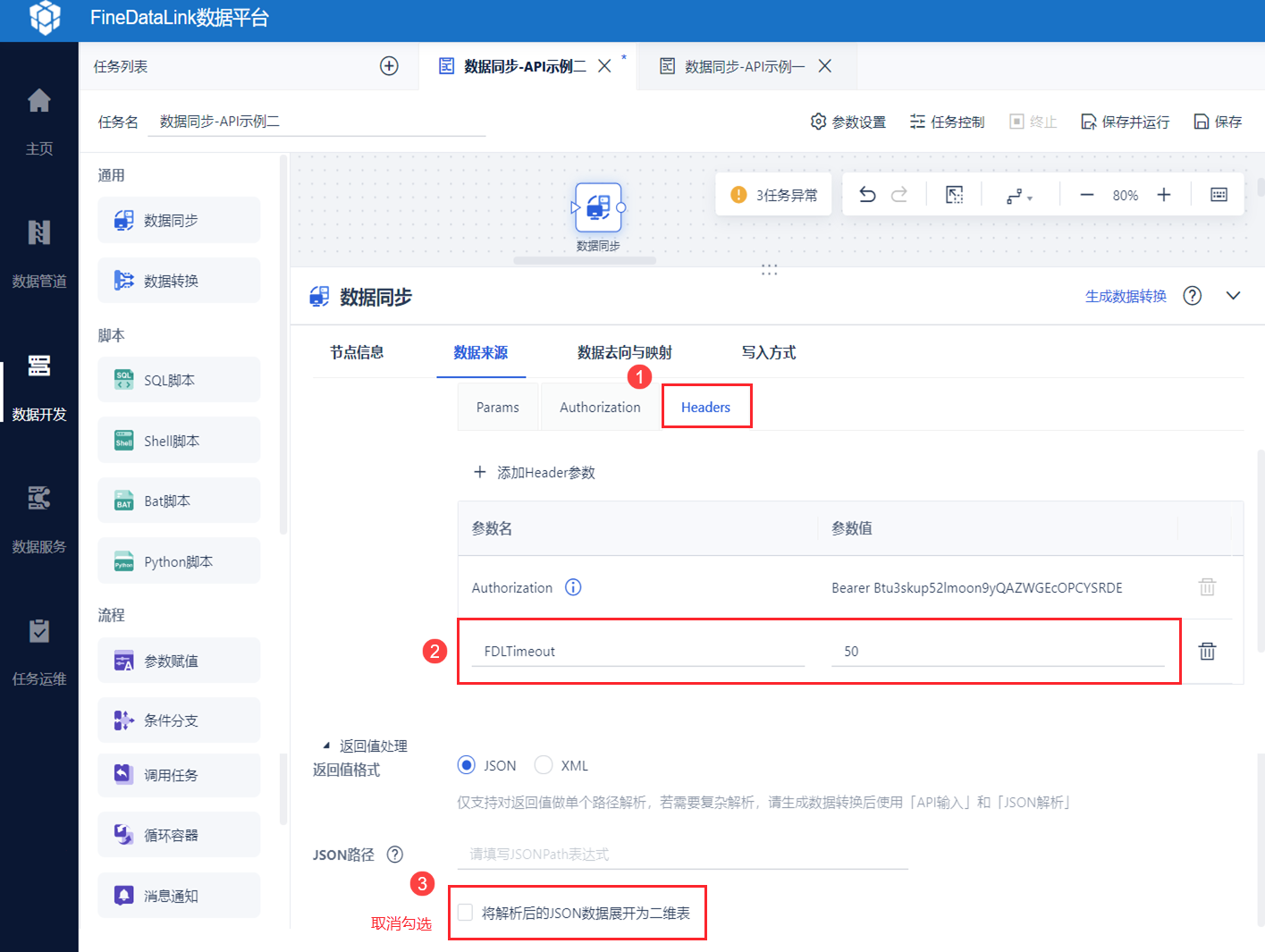1265x952 pixels.
Task: Switch to the 数据来源 tab
Action: (480, 352)
